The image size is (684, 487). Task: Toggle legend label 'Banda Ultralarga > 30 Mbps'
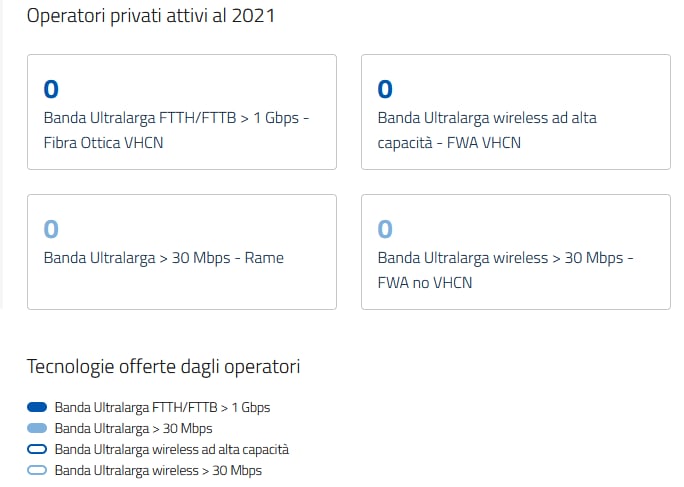tap(133, 428)
